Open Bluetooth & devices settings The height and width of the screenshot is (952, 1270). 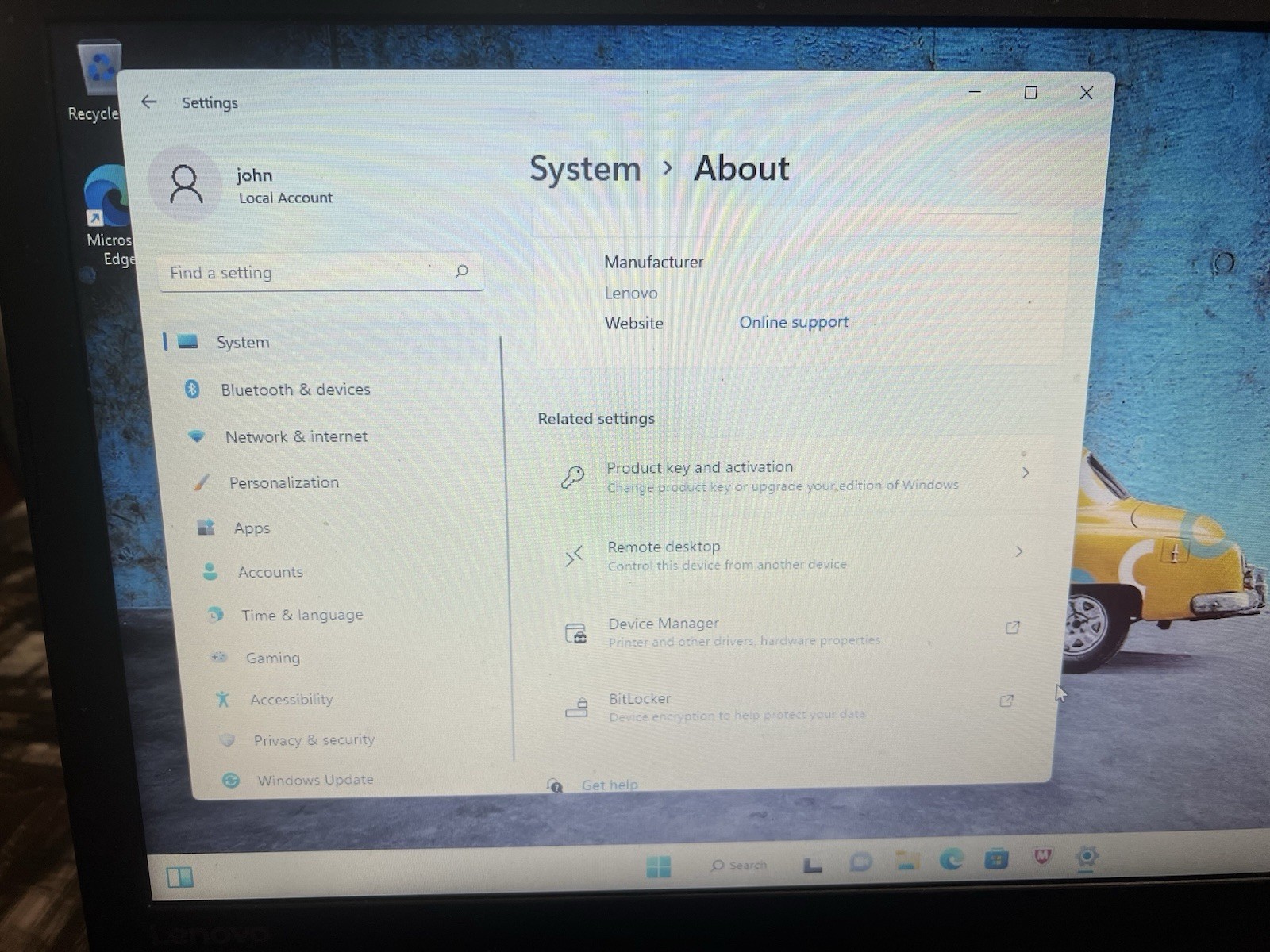point(295,390)
